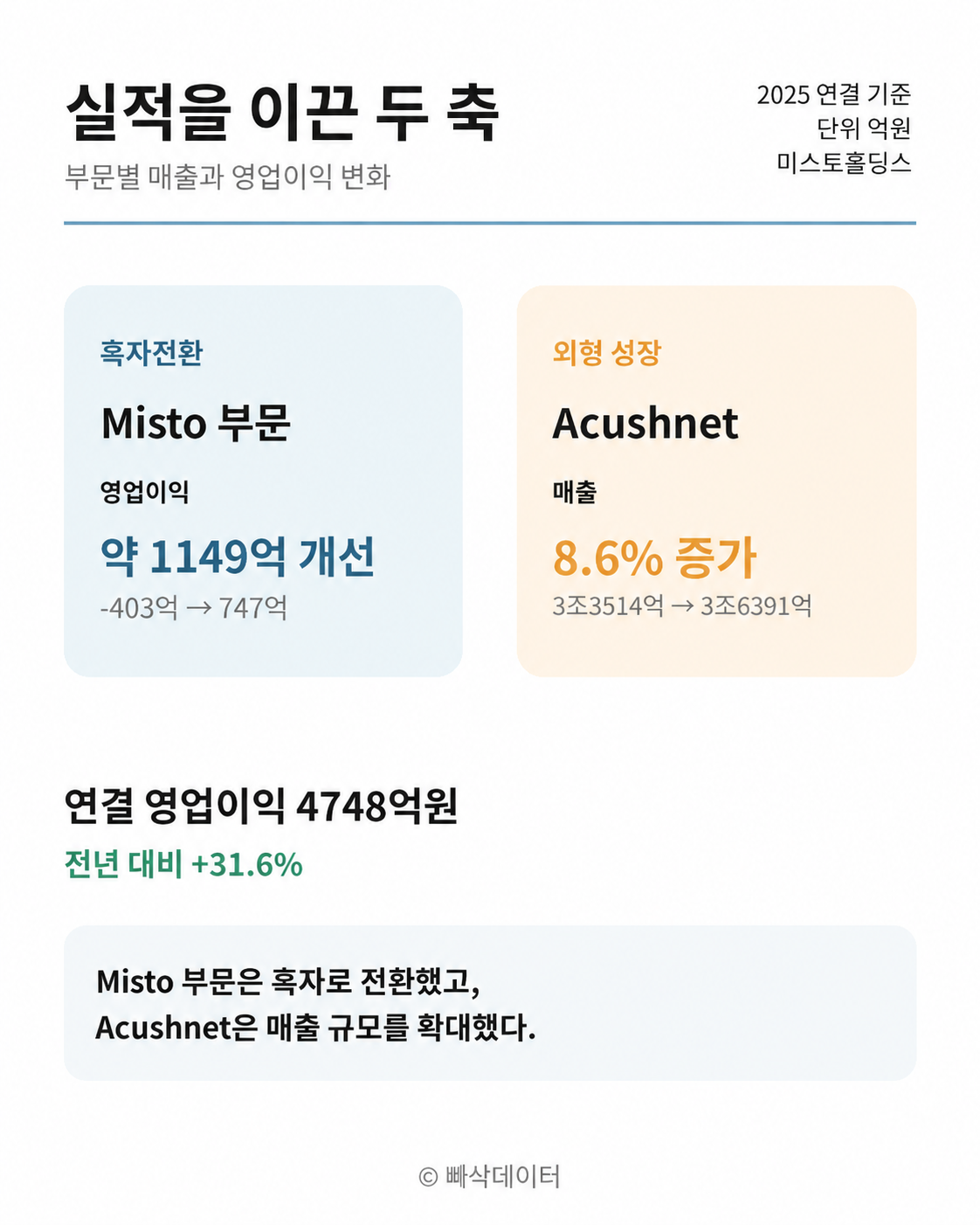Screen dimensions: 980x1225
Task: Click the green 전년 대비 +31.6% text
Action: tap(183, 865)
